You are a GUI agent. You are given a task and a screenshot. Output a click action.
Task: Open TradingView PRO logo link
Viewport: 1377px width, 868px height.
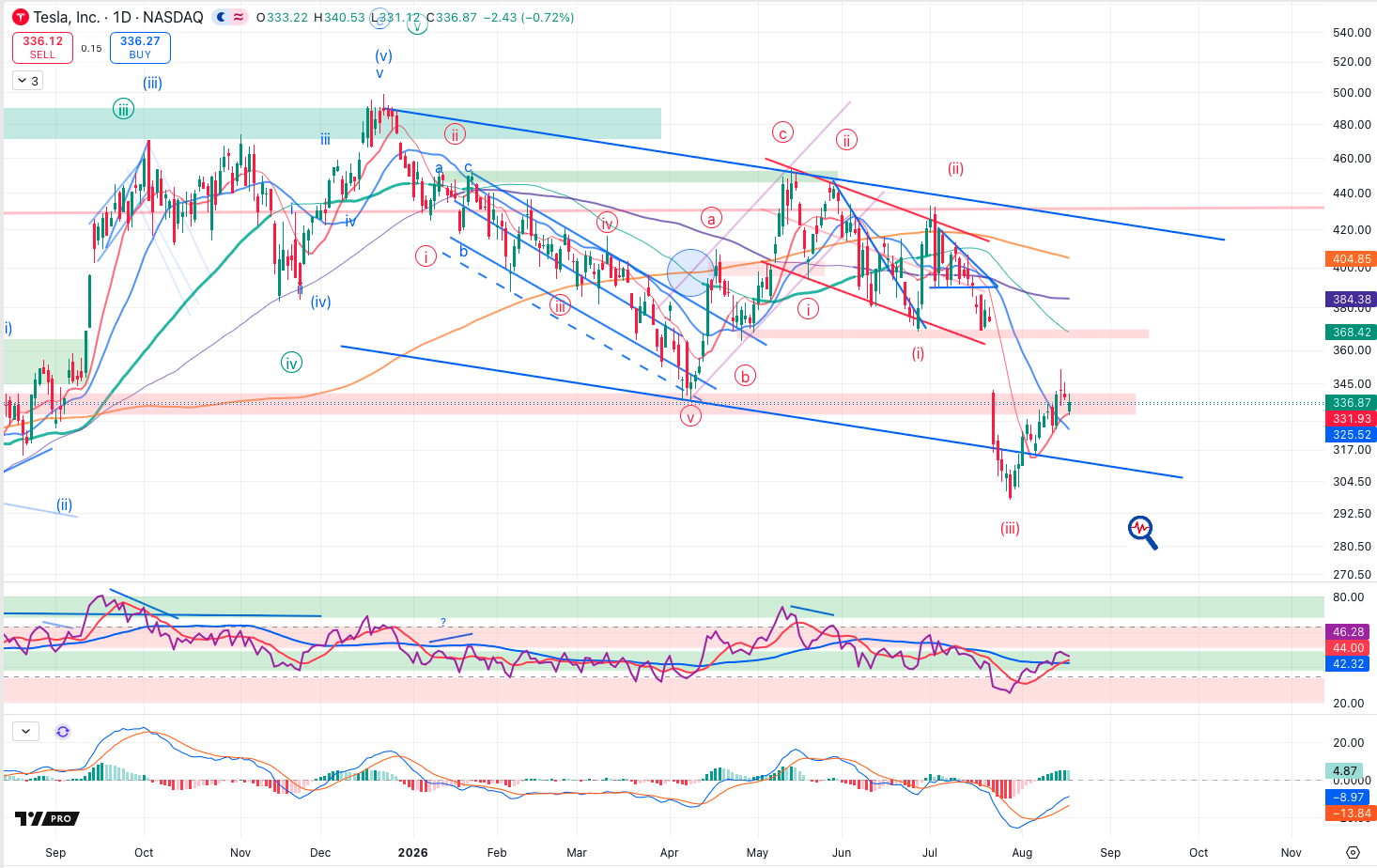(47, 818)
